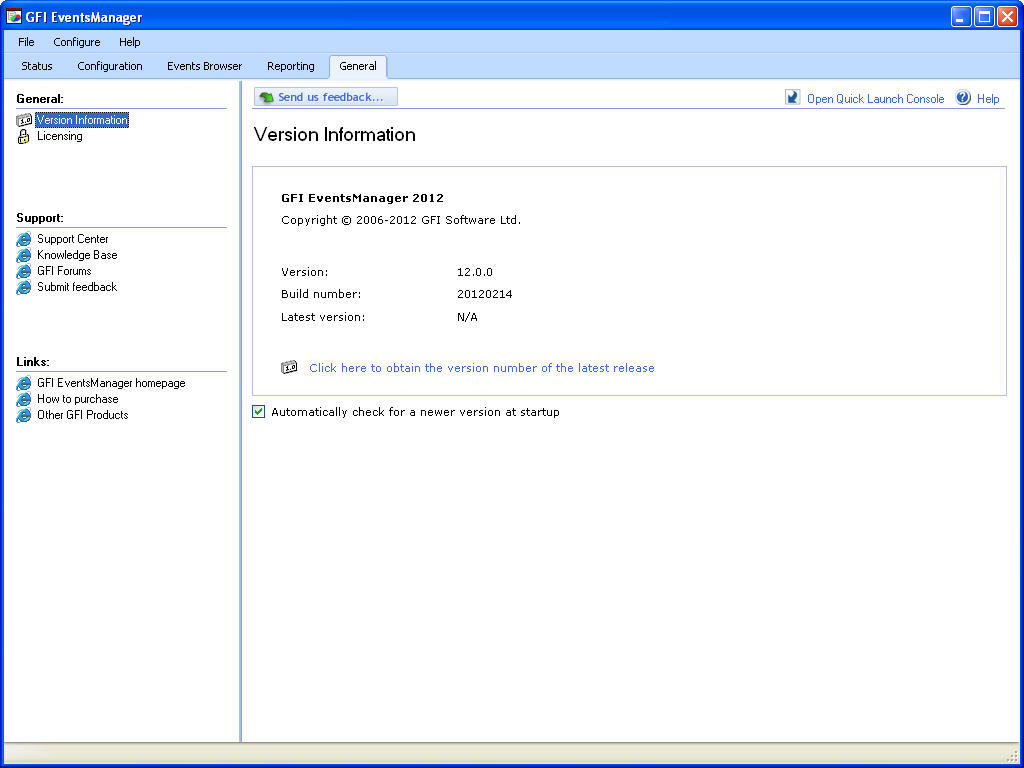Click the version value 12.0.0

[x=475, y=272]
